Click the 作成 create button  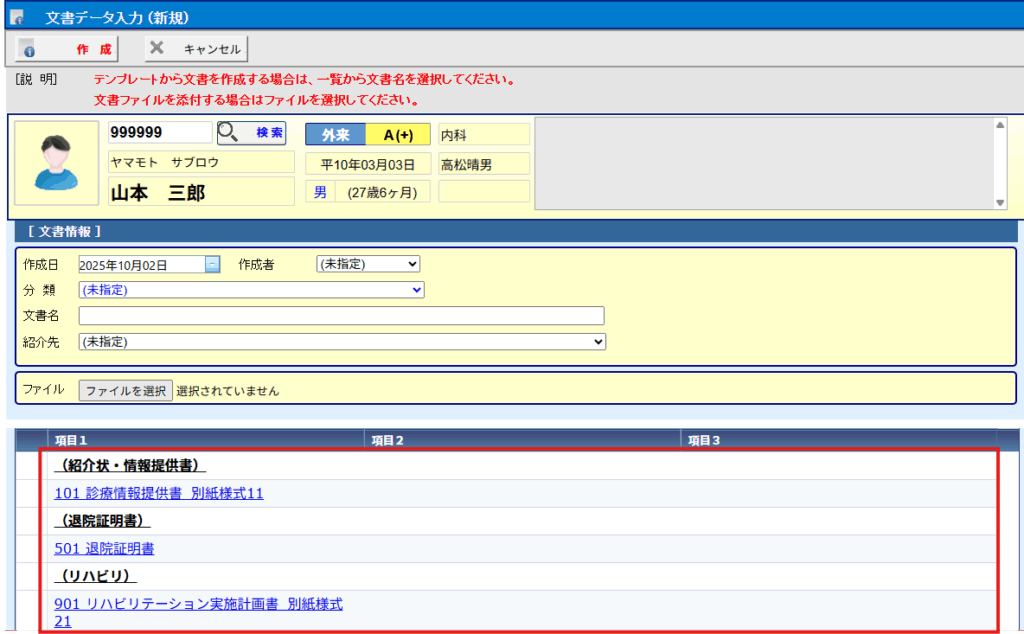tap(67, 48)
